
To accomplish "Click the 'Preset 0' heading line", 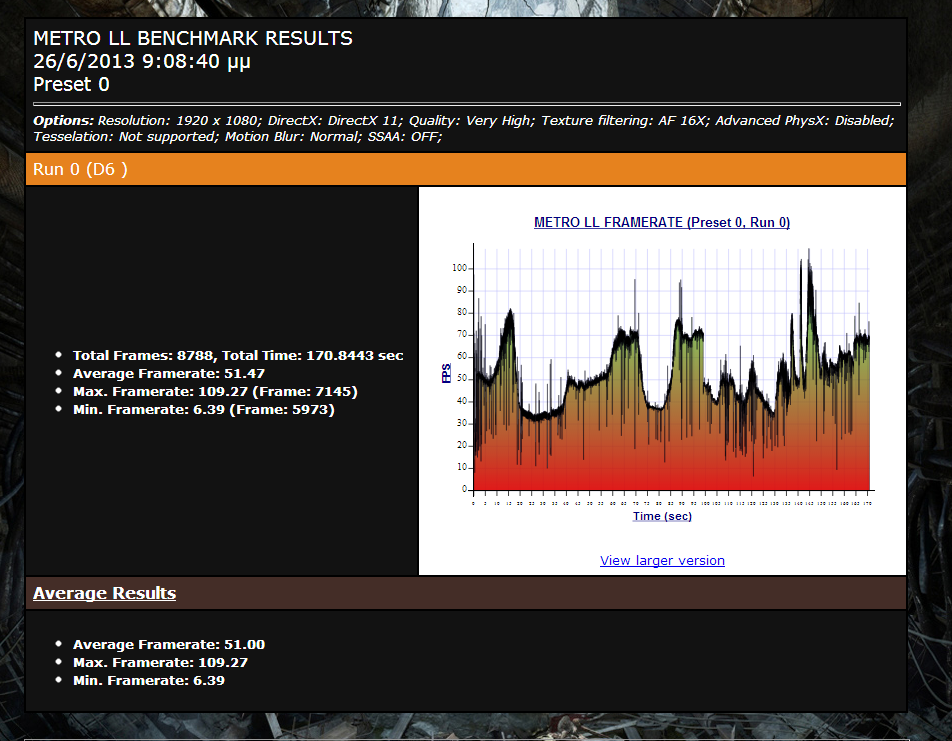I will 71,84.
